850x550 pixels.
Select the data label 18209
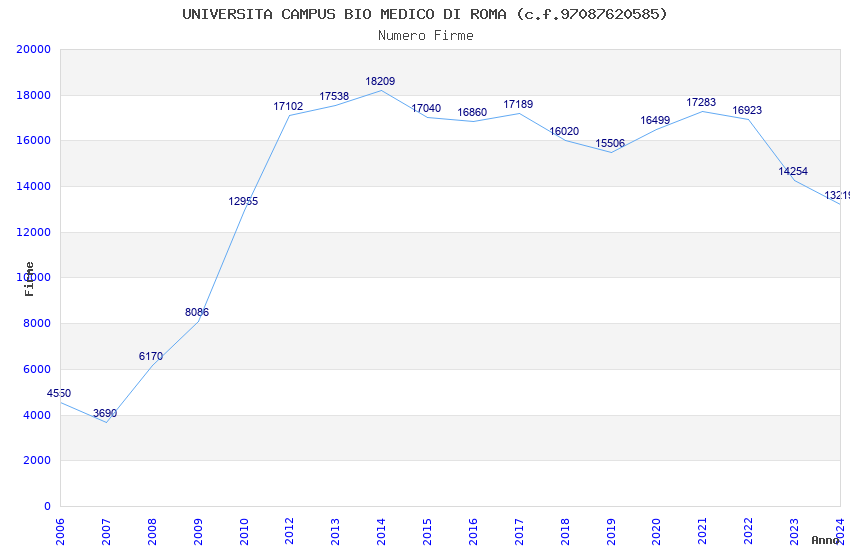380,81
